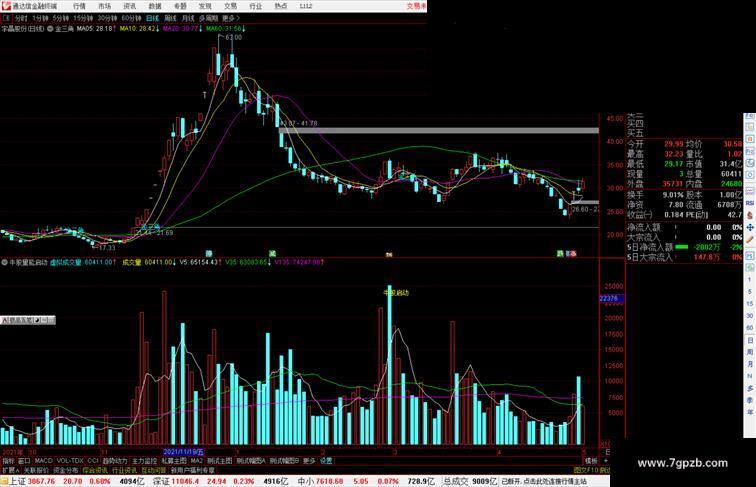Click the 多 multi-period sidebar shortcut

pyautogui.click(x=750, y=388)
